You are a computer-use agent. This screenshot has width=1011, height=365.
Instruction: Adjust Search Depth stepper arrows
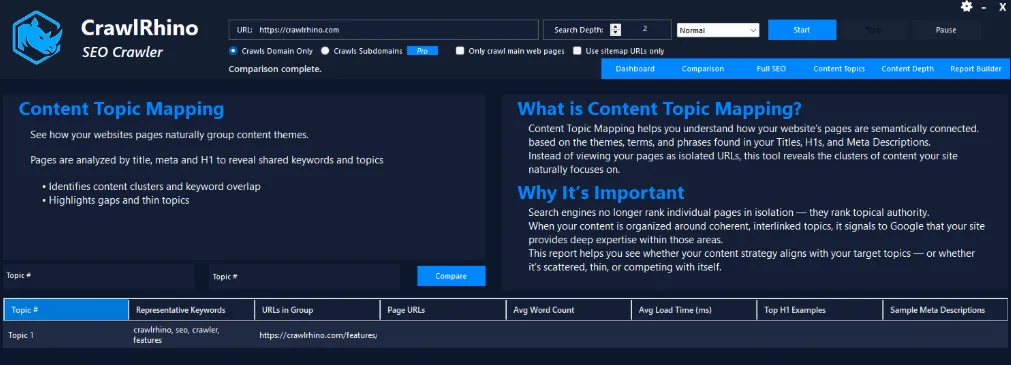tap(616, 30)
